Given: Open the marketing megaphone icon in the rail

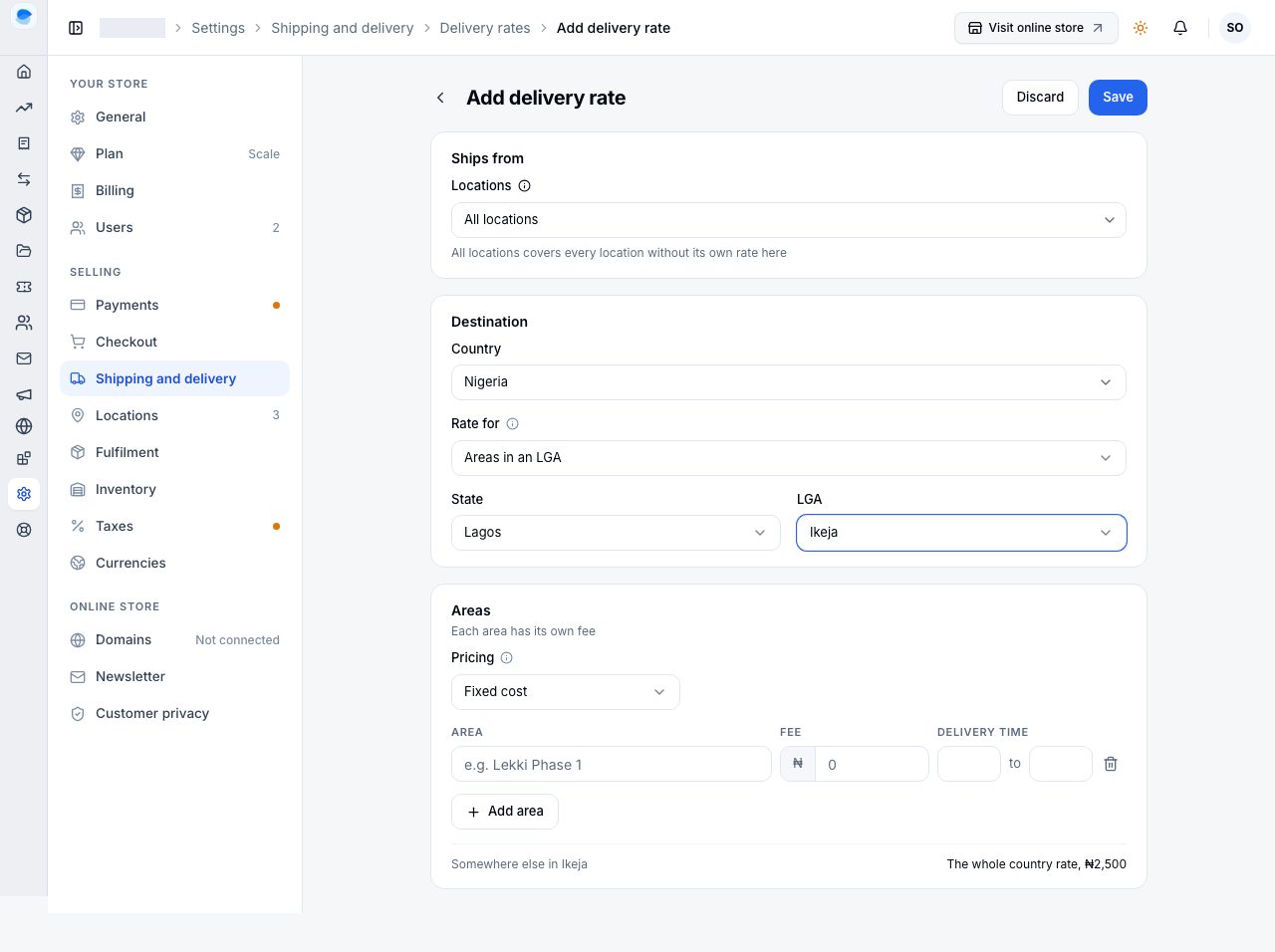Looking at the screenshot, I should (24, 394).
